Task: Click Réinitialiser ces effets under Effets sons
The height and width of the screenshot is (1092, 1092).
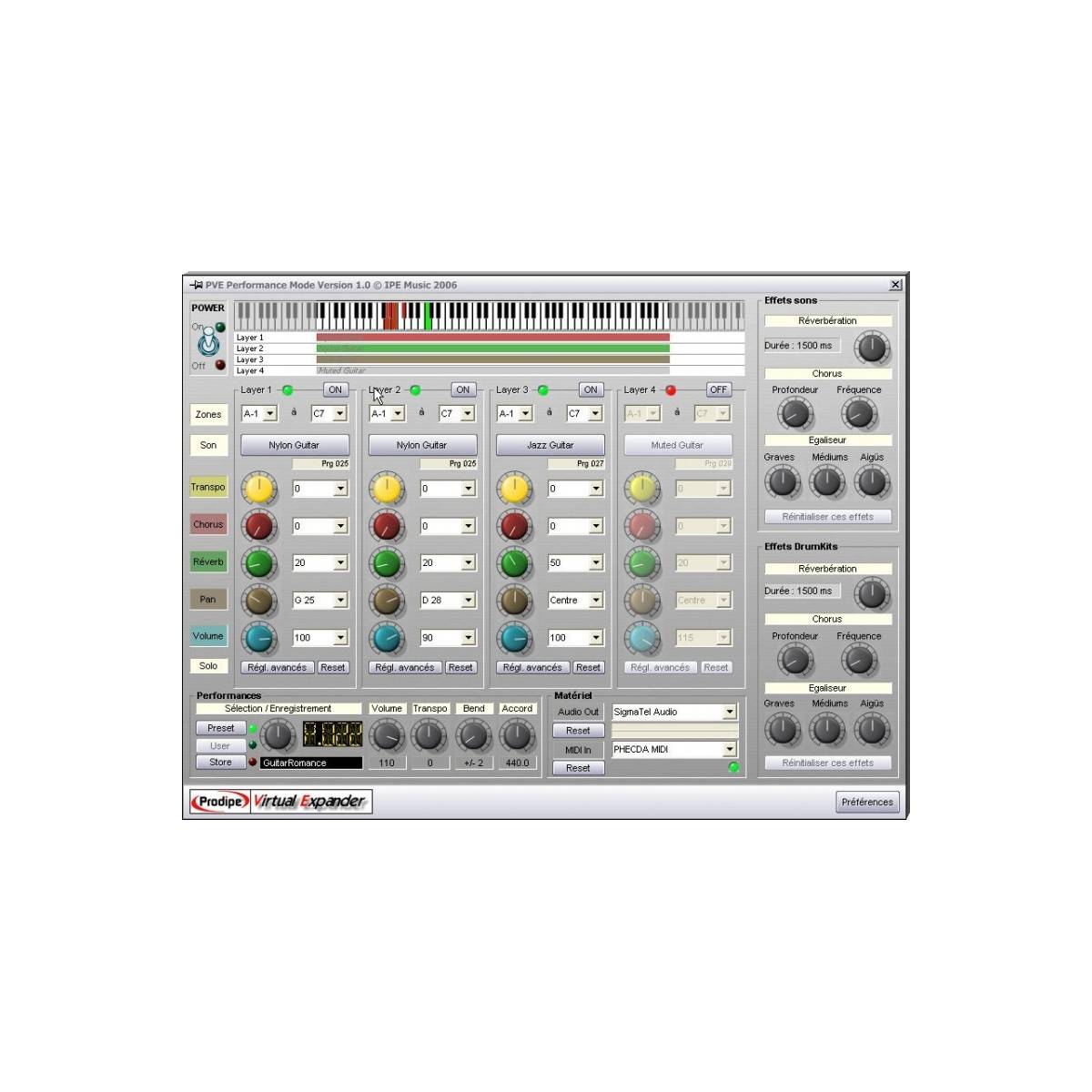Action: pyautogui.click(x=828, y=517)
